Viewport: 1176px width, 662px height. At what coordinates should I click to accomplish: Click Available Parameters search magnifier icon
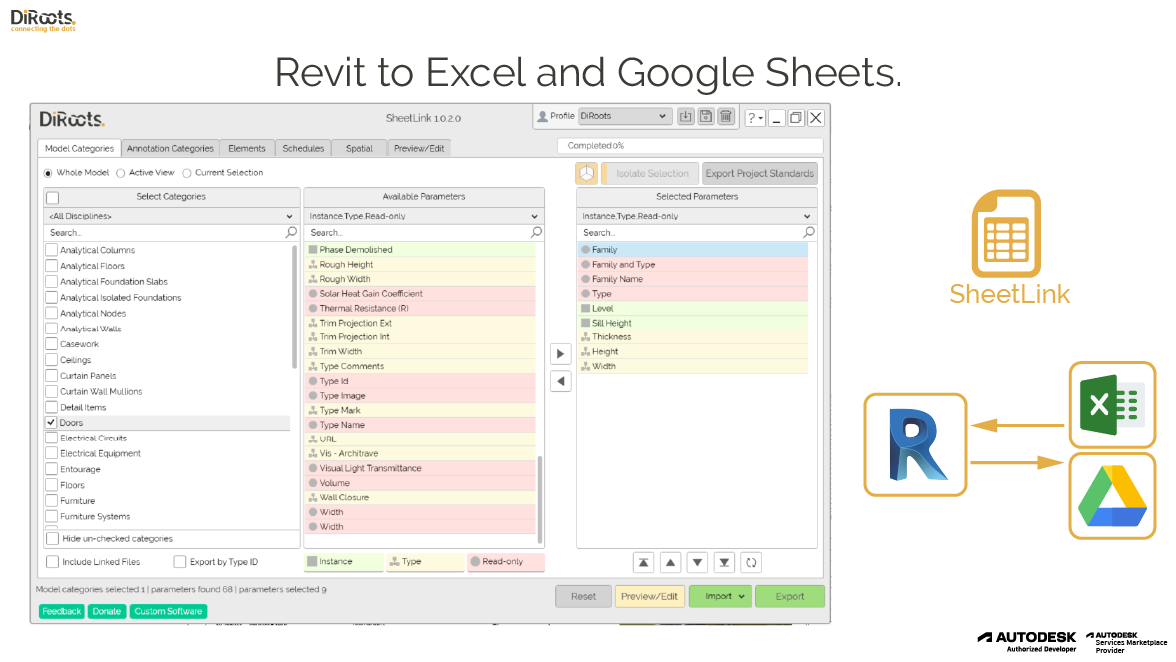pos(536,232)
